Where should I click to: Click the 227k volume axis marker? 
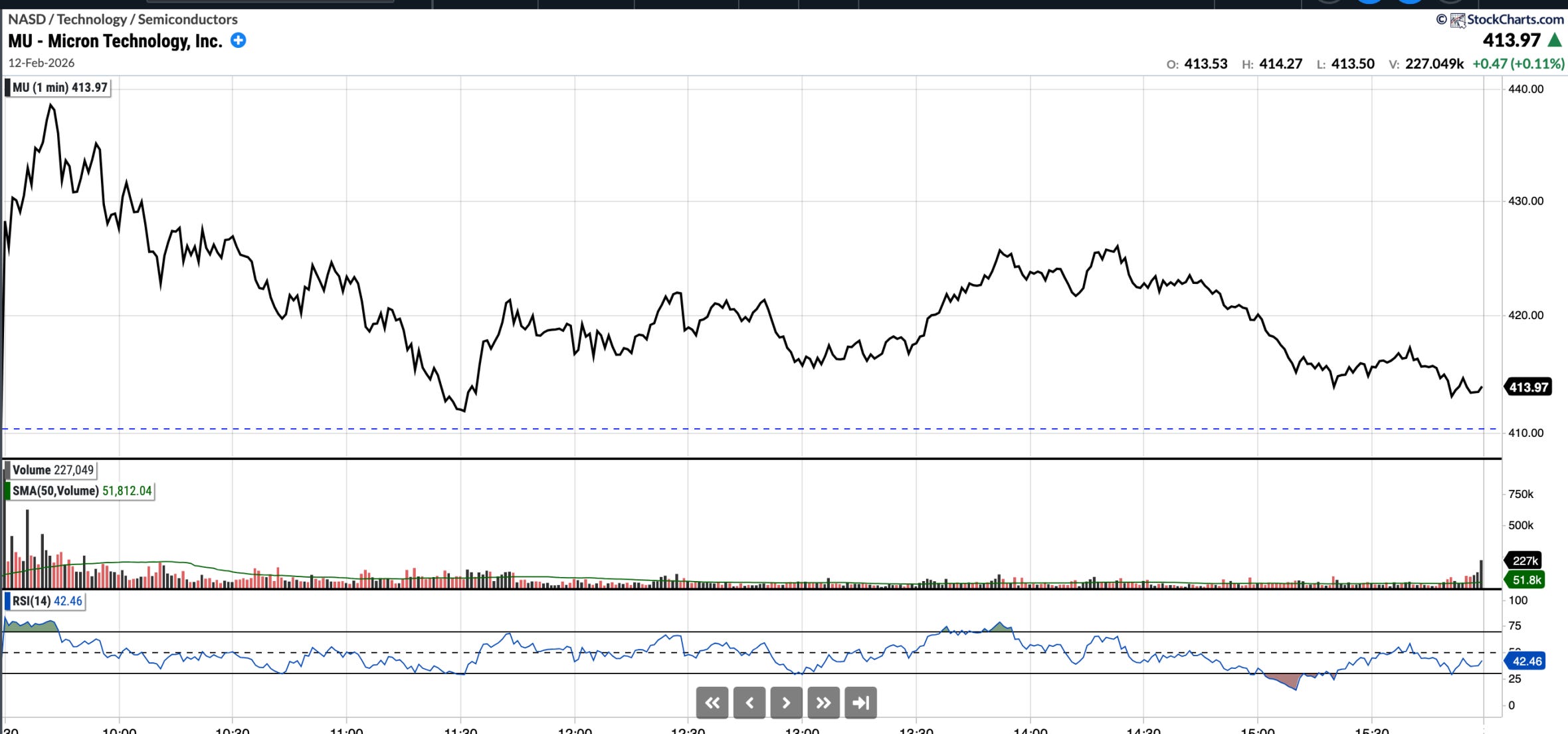[1524, 560]
